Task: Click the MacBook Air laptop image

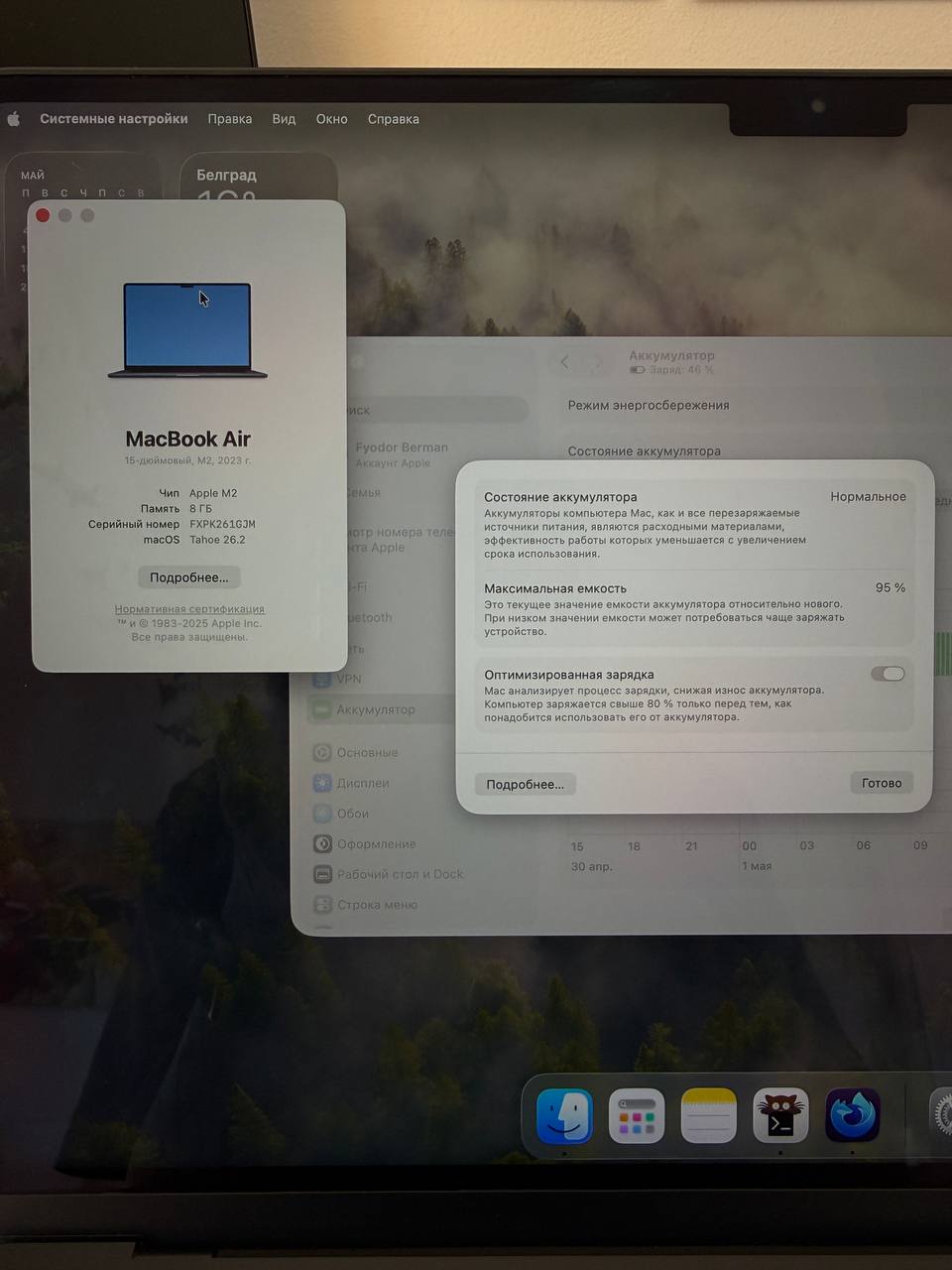Action: pos(187,330)
